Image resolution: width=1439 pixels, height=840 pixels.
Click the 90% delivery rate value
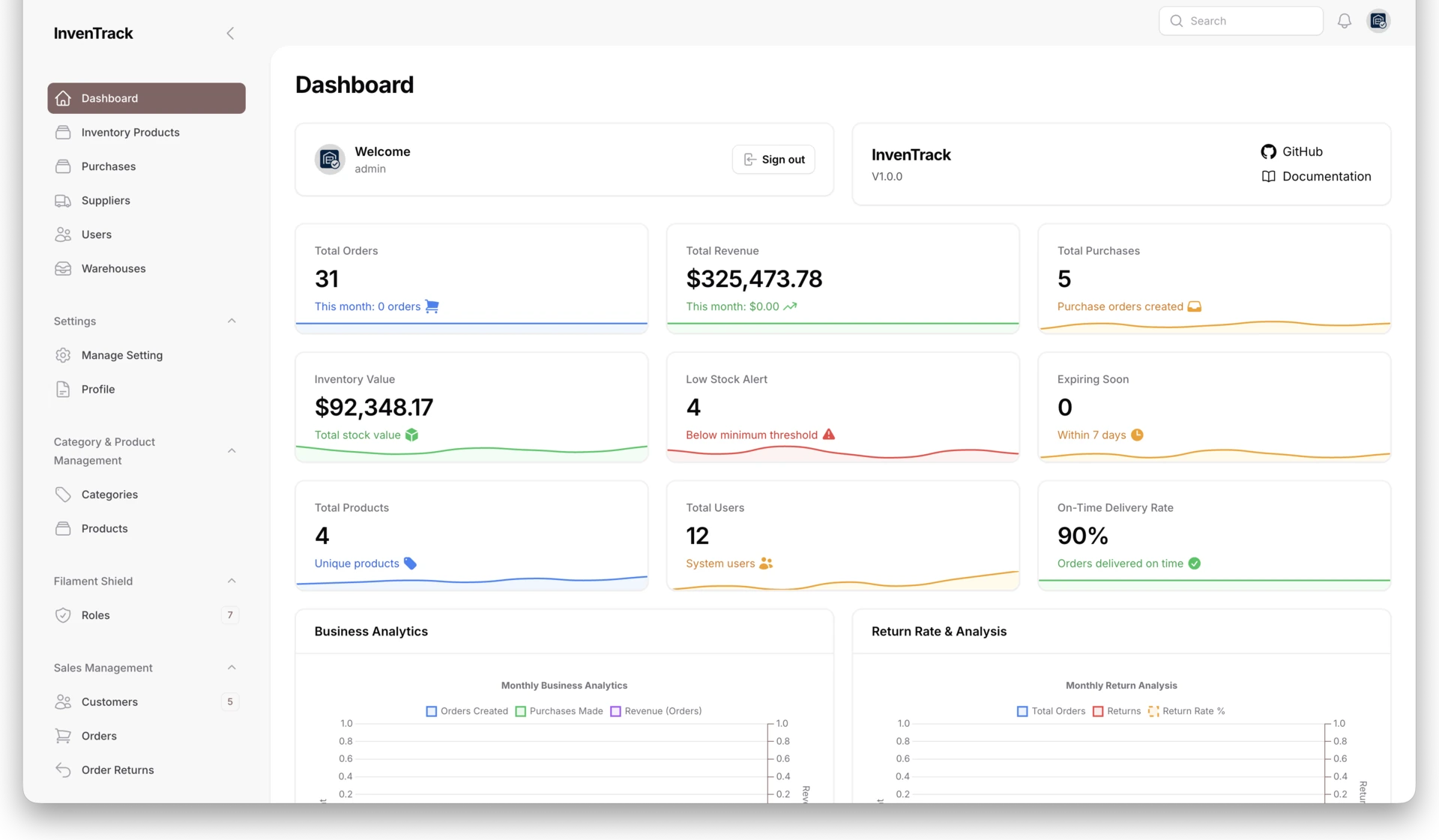pyautogui.click(x=1082, y=536)
